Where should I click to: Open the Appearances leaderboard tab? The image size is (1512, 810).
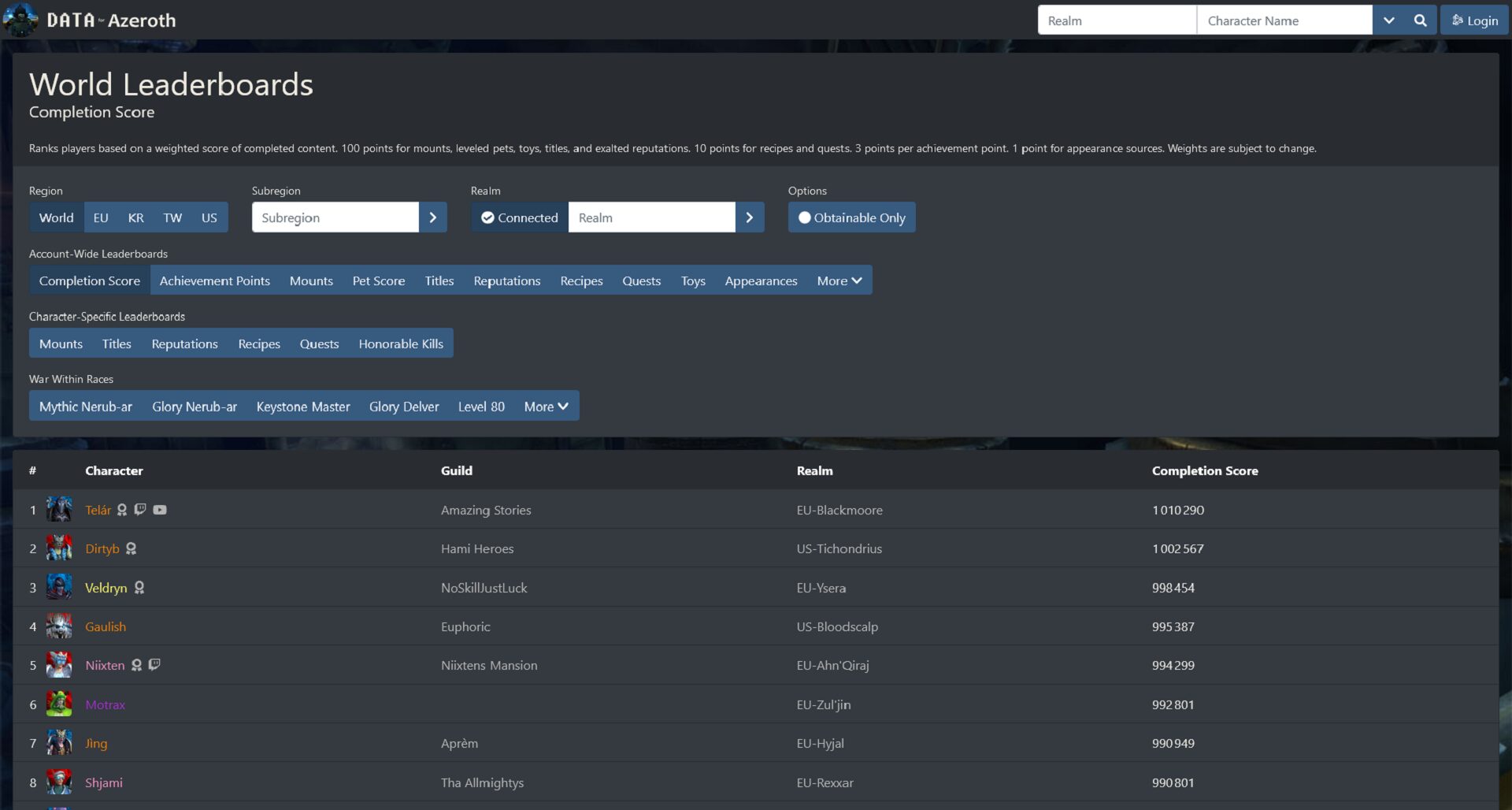pos(761,281)
